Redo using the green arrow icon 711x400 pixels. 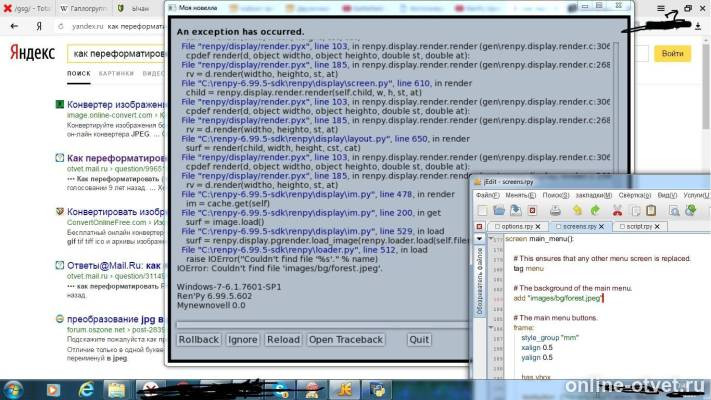click(595, 210)
